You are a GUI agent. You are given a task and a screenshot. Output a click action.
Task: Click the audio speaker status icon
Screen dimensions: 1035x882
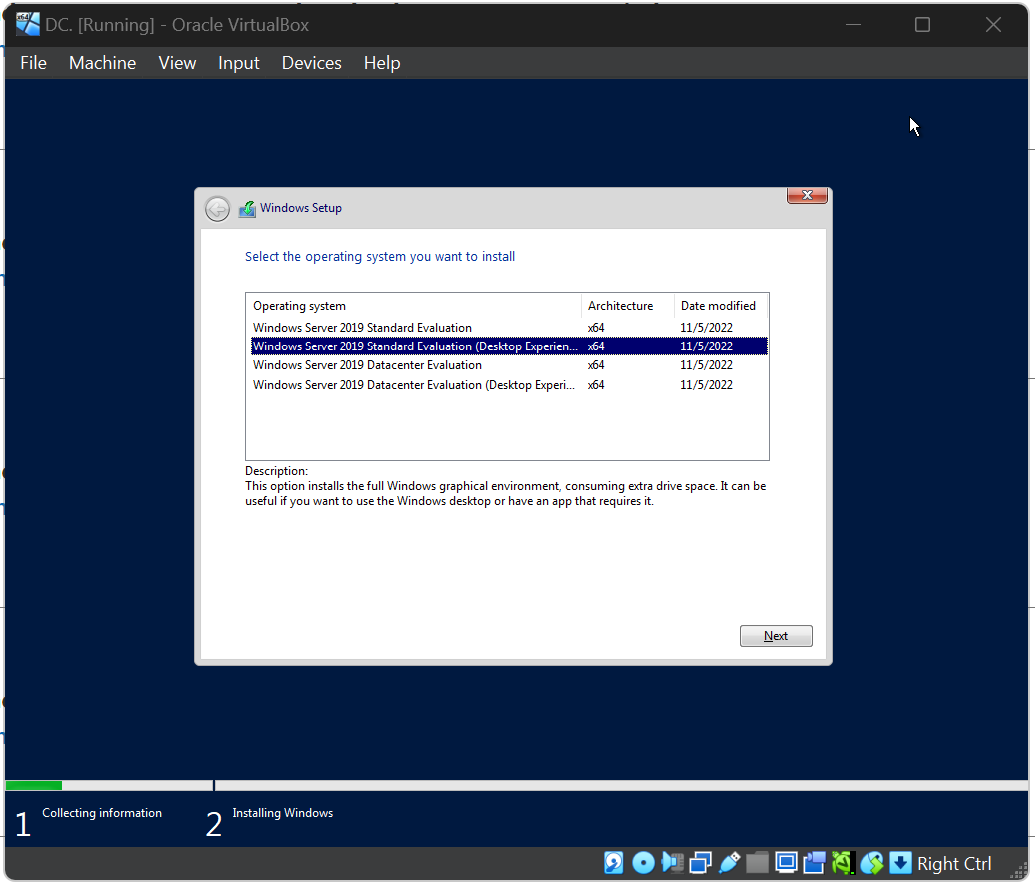click(x=673, y=862)
